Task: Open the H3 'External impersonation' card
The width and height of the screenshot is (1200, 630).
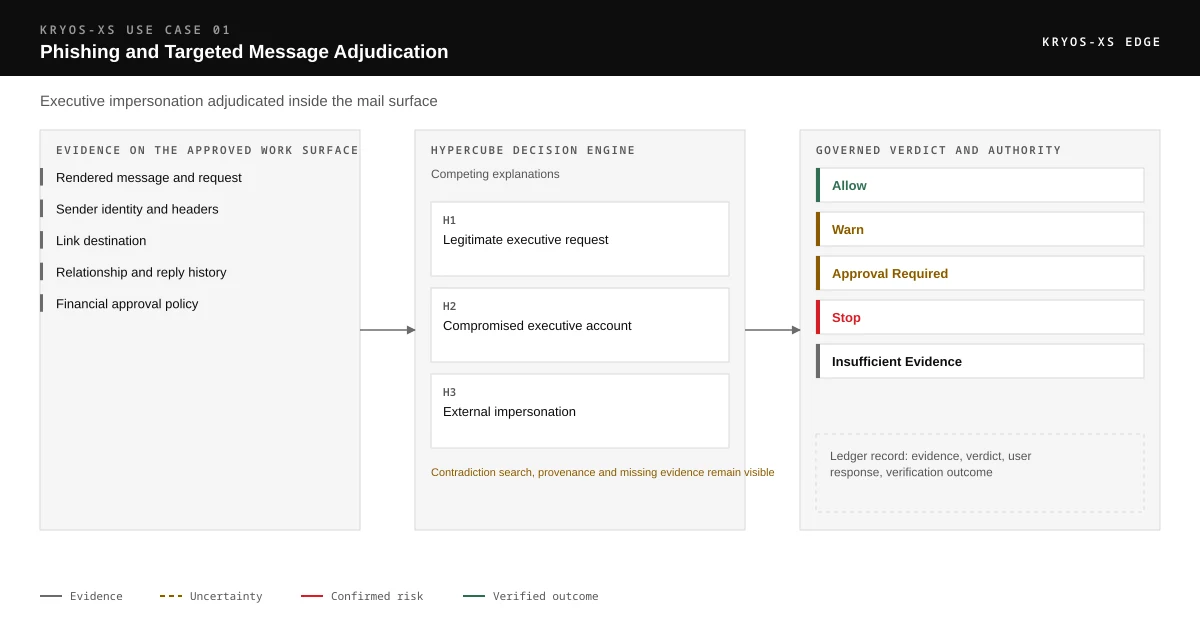Action: coord(580,411)
